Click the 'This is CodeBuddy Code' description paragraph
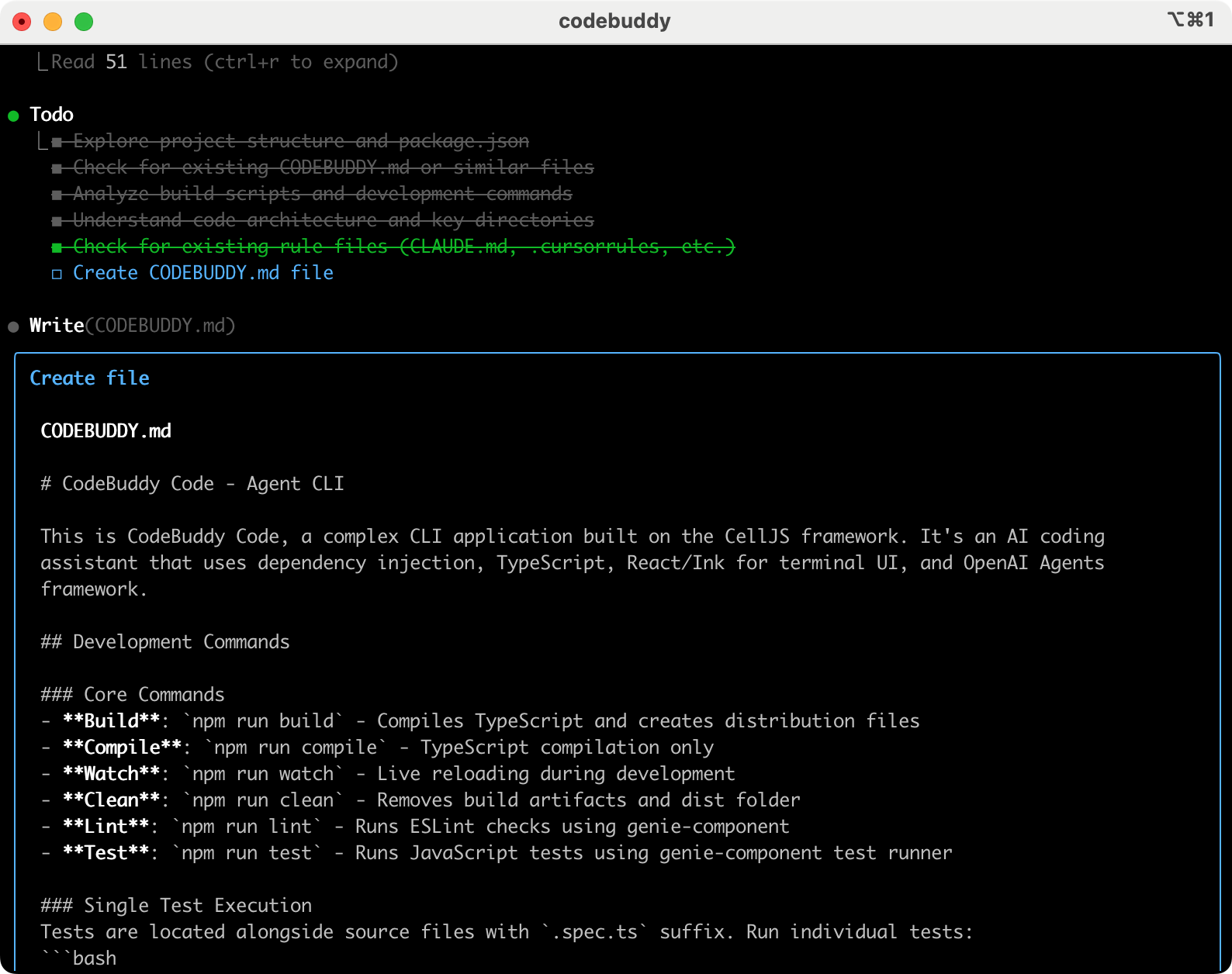Viewport: 1232px width, 974px height. [x=573, y=563]
